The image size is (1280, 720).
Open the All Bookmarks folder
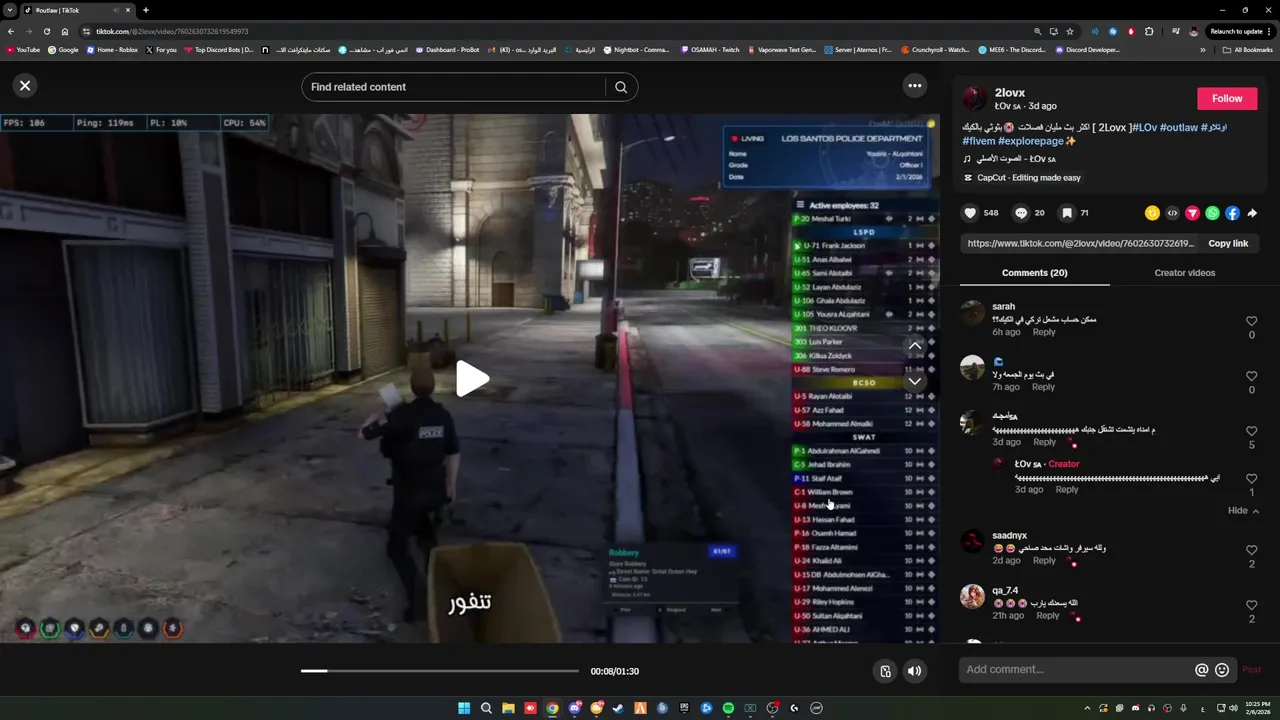click(1248, 49)
